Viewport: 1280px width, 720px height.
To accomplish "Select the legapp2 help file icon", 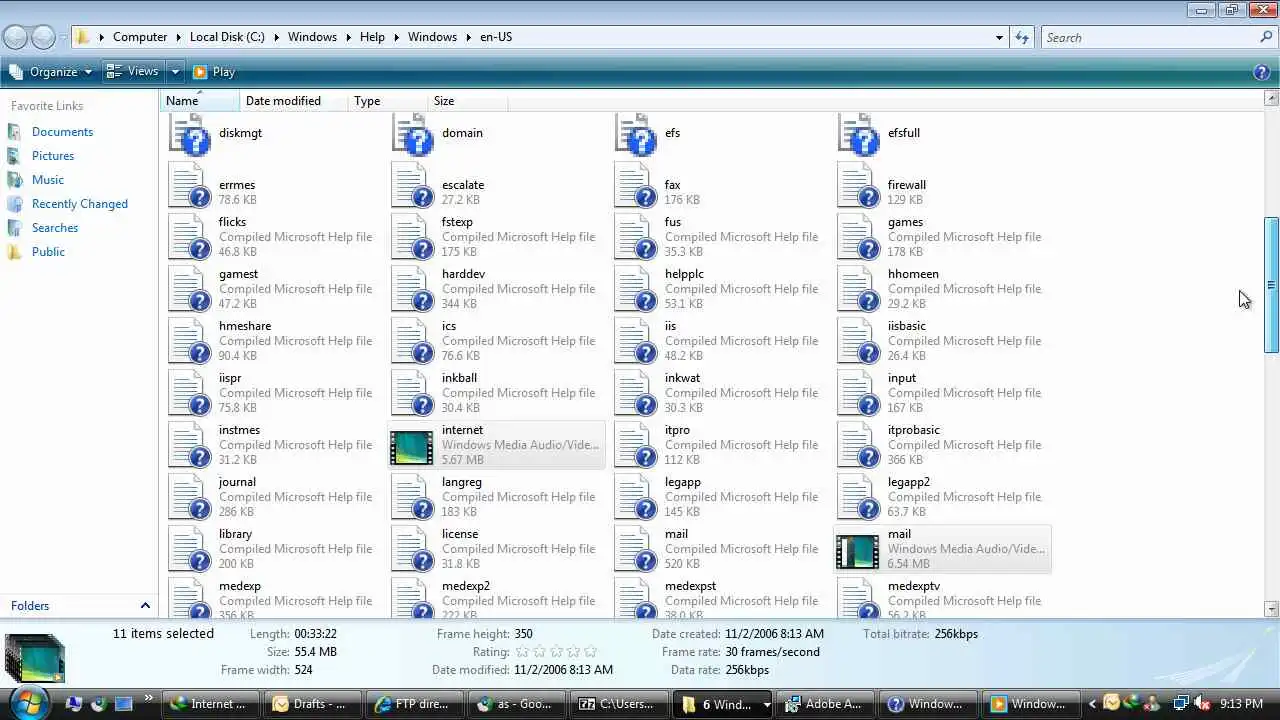I will (x=859, y=498).
